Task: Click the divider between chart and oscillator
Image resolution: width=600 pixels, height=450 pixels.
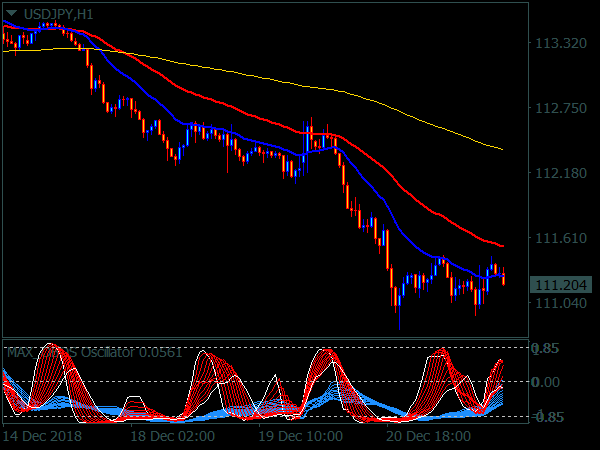Action: point(265,339)
